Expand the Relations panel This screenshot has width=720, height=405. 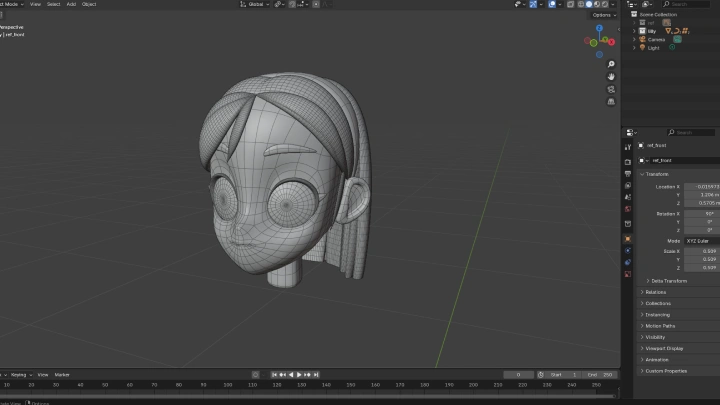pos(642,292)
